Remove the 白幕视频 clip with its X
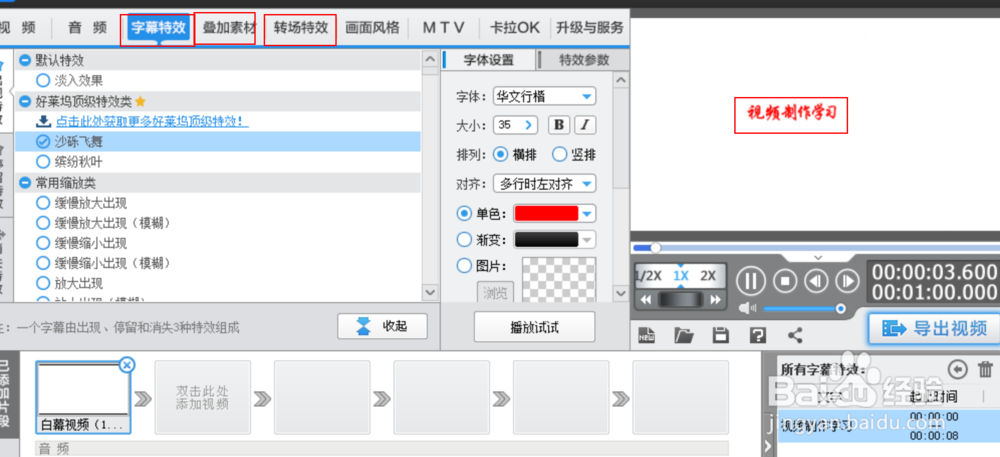 tap(127, 364)
